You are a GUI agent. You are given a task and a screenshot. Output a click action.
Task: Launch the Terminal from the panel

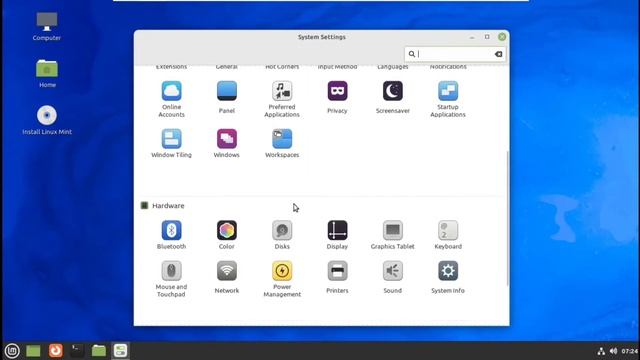77,351
